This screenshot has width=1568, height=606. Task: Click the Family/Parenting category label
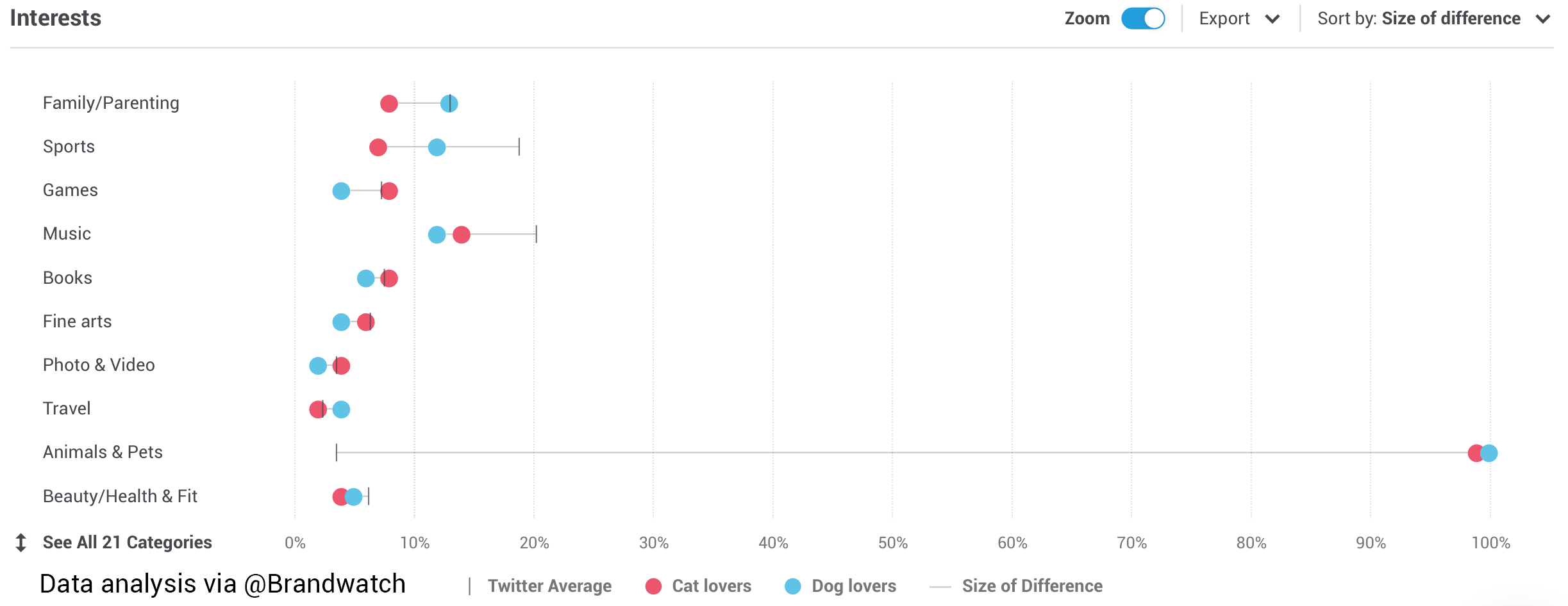[111, 103]
